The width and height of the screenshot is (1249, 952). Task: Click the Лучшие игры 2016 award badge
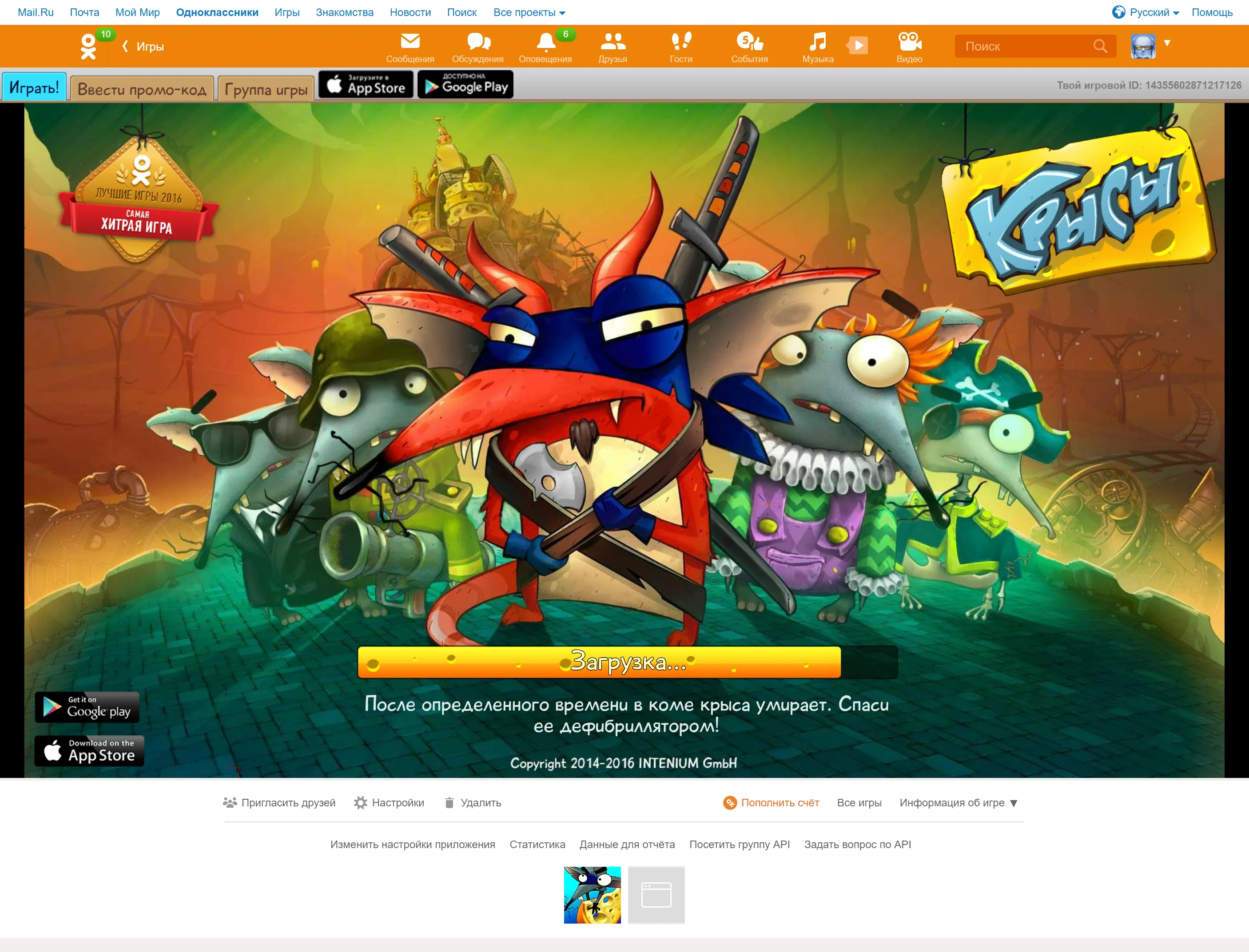pyautogui.click(x=138, y=198)
